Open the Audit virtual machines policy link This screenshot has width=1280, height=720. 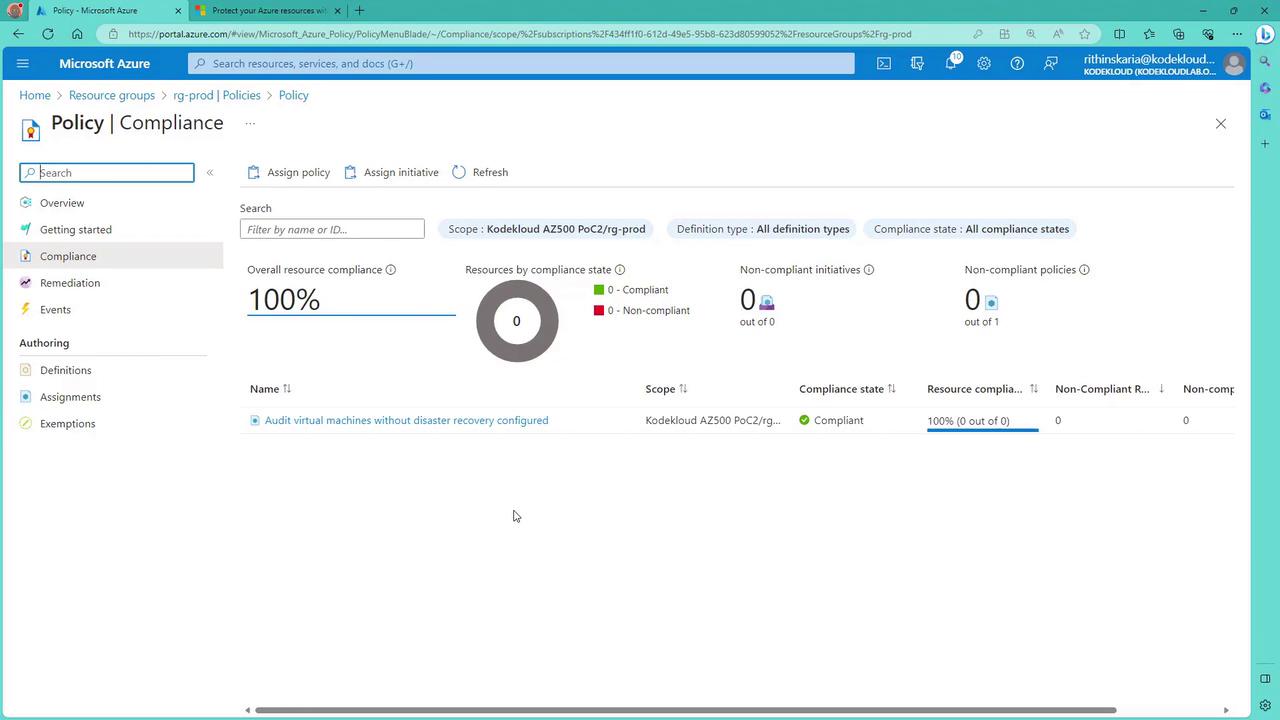tap(406, 420)
